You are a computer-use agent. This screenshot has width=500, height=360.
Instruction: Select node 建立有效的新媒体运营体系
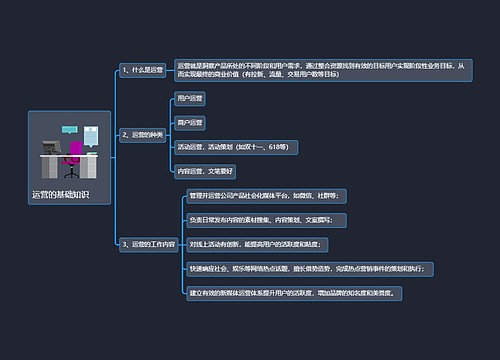coord(294,293)
